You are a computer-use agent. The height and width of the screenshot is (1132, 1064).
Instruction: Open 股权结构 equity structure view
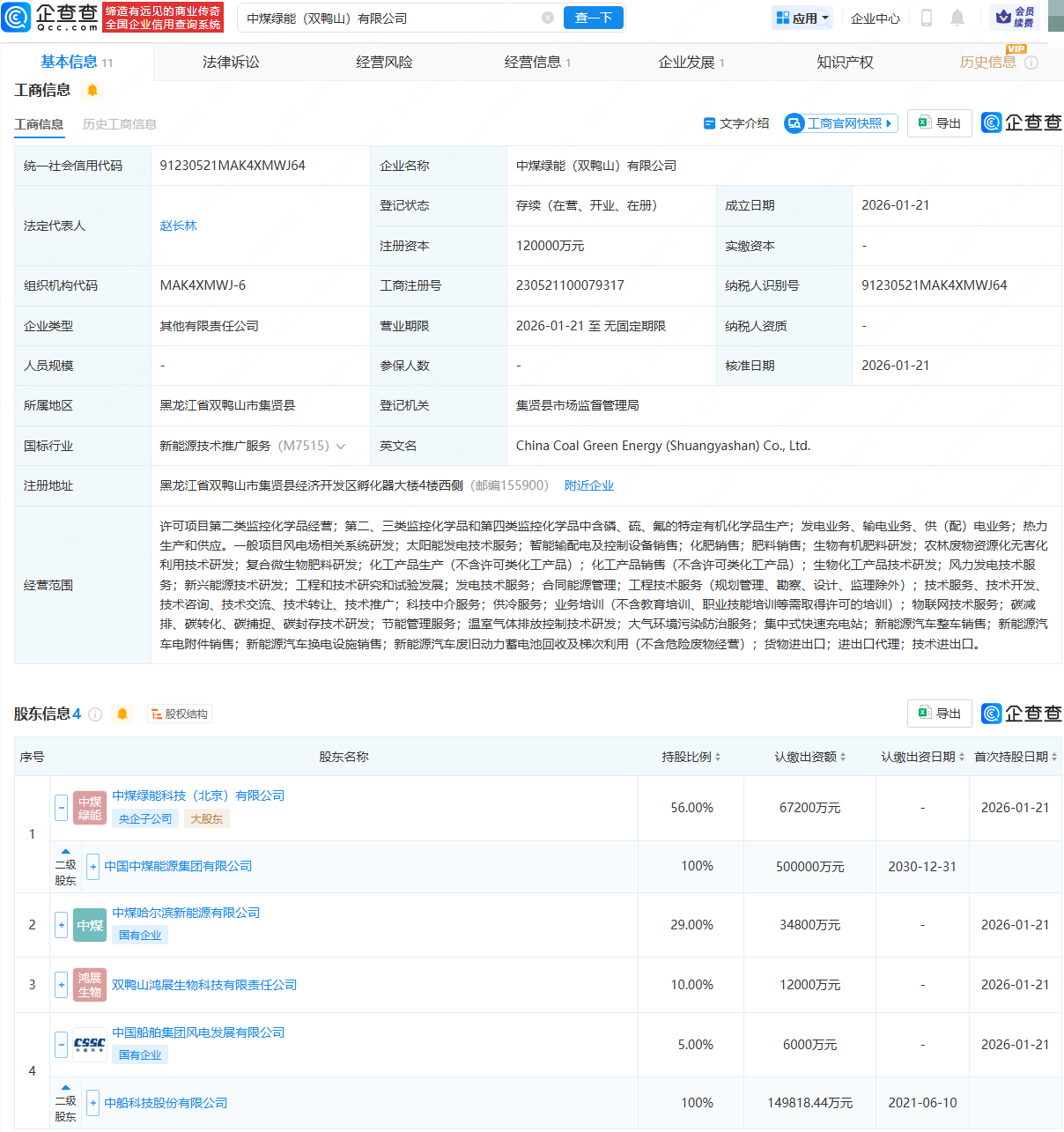(x=180, y=714)
